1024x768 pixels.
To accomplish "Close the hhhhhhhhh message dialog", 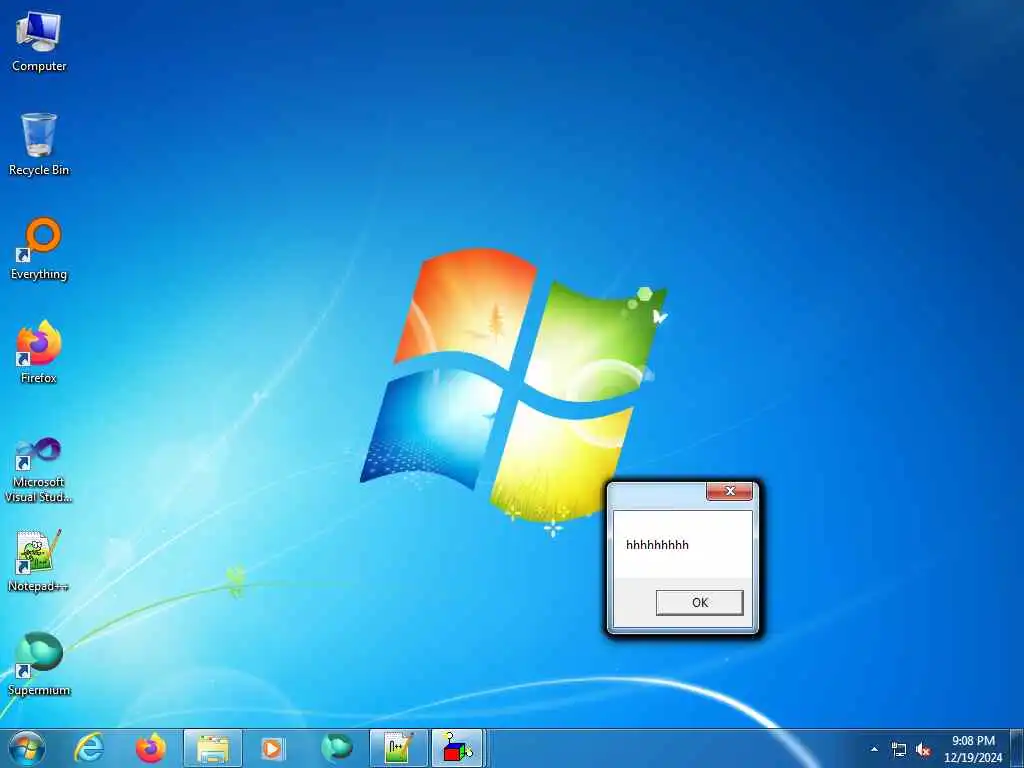I will pyautogui.click(x=729, y=491).
